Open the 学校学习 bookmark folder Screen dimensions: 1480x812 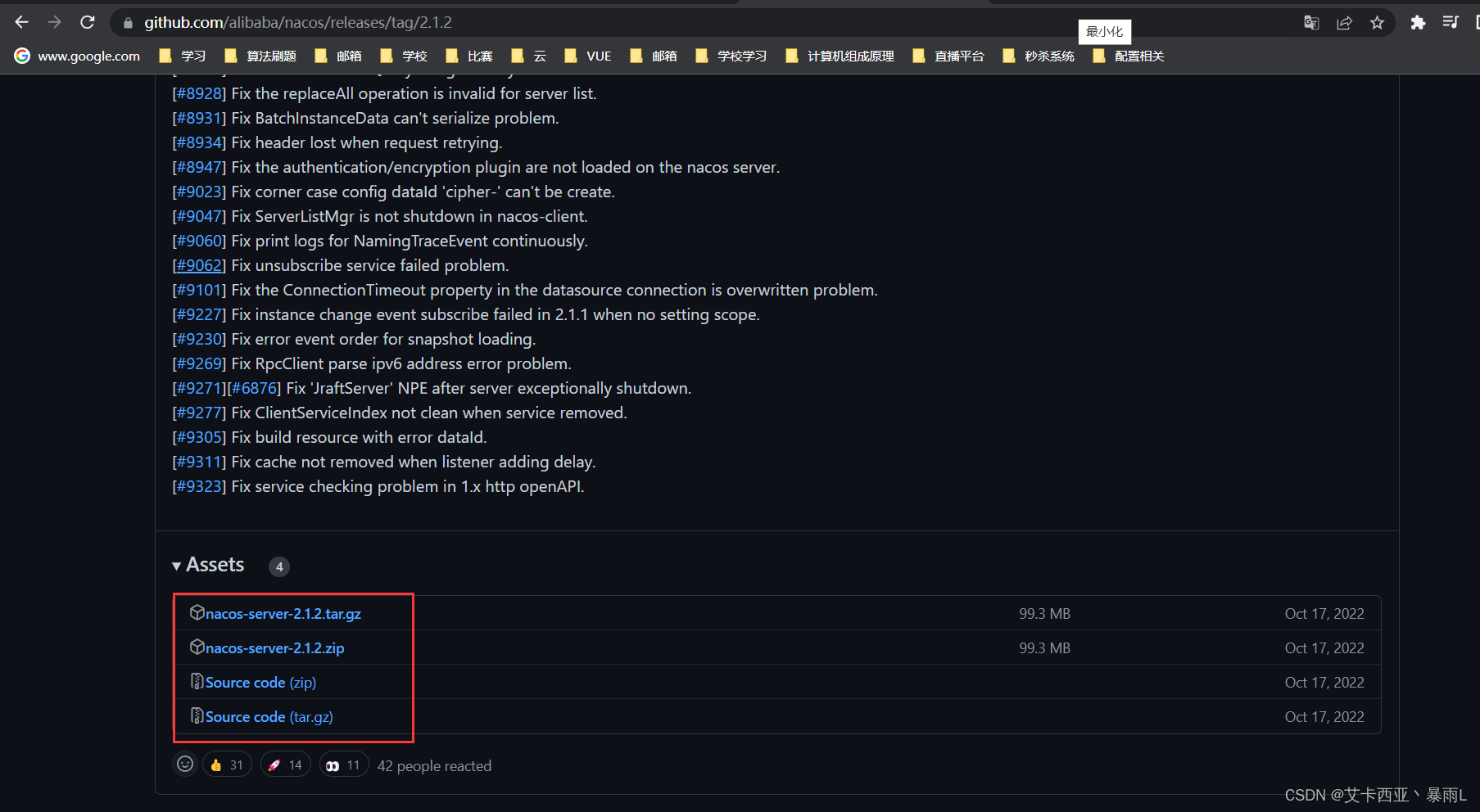(x=731, y=56)
